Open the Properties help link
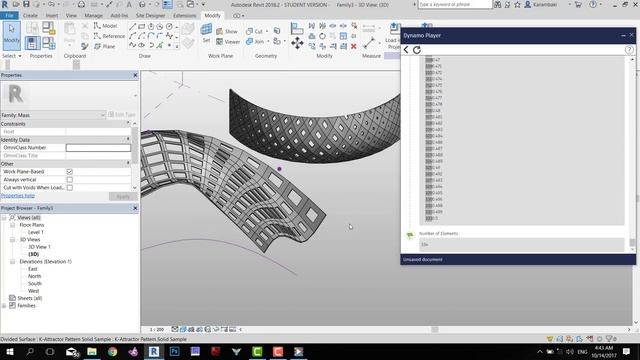The height and width of the screenshot is (360, 640). [18, 196]
